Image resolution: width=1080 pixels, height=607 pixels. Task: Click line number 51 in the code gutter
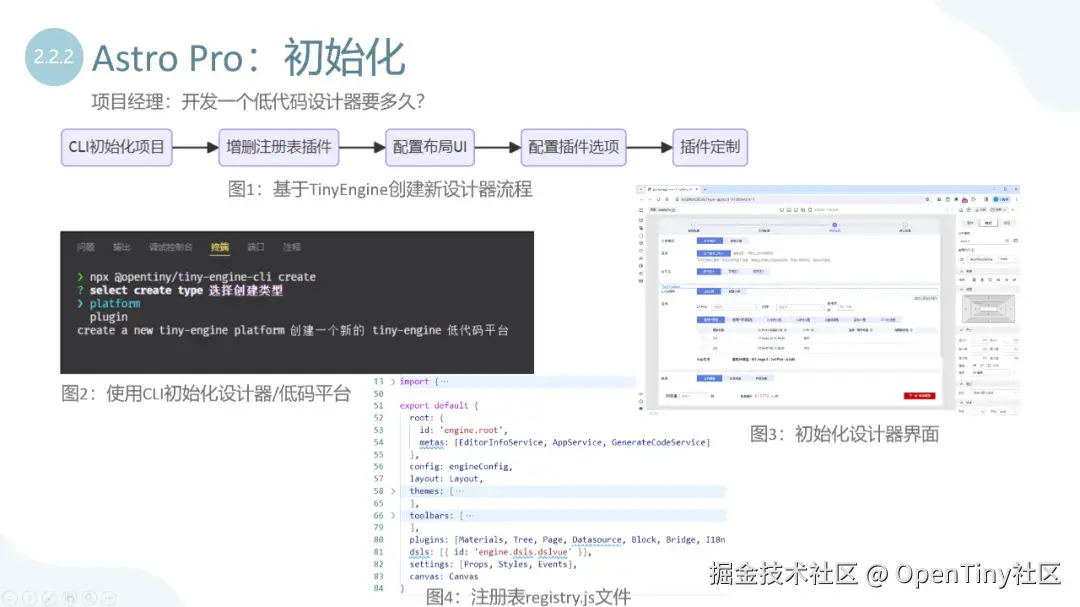click(x=378, y=406)
